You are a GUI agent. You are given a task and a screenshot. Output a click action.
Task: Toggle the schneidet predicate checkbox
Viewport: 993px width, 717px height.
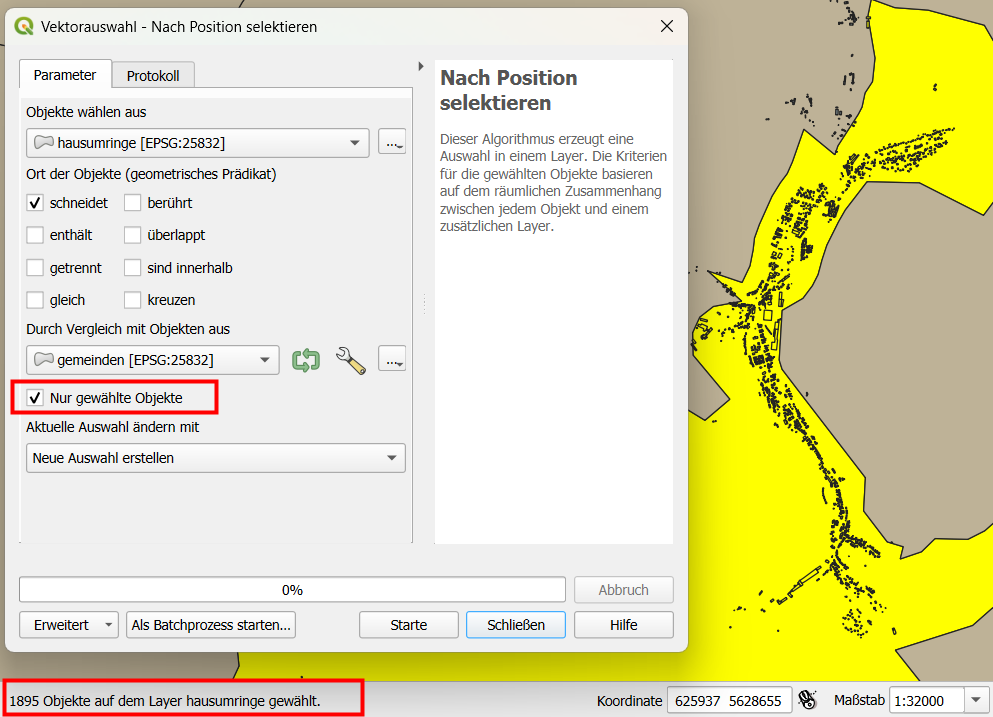(x=35, y=203)
